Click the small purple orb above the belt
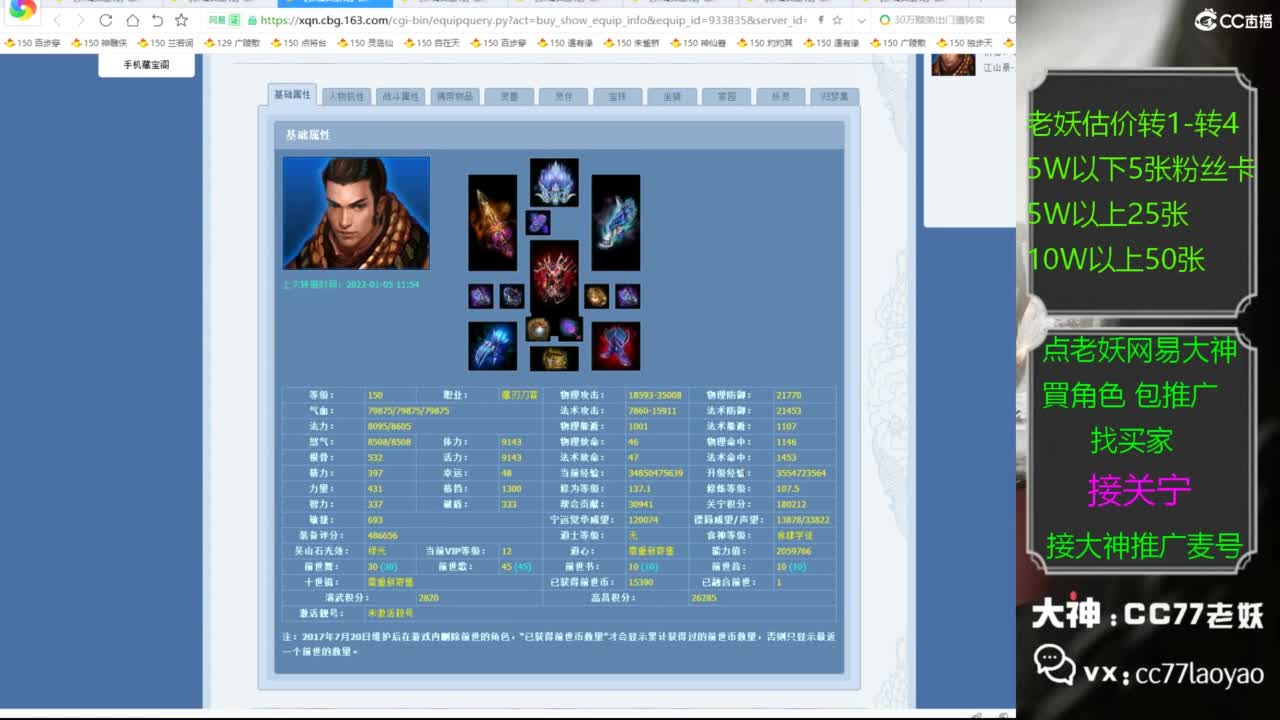Screen dimensions: 1280x720 pyautogui.click(x=570, y=329)
